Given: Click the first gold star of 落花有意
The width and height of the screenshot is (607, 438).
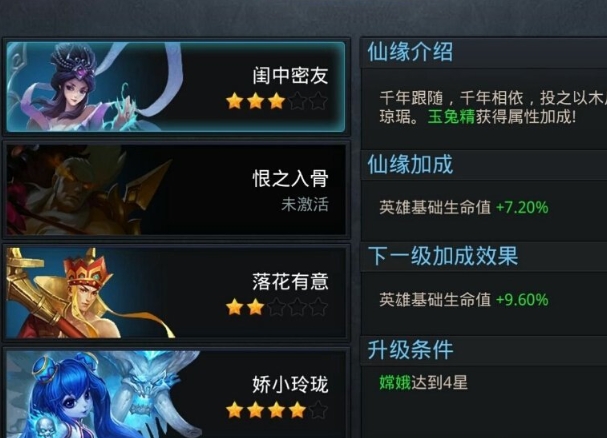Looking at the screenshot, I should (235, 307).
